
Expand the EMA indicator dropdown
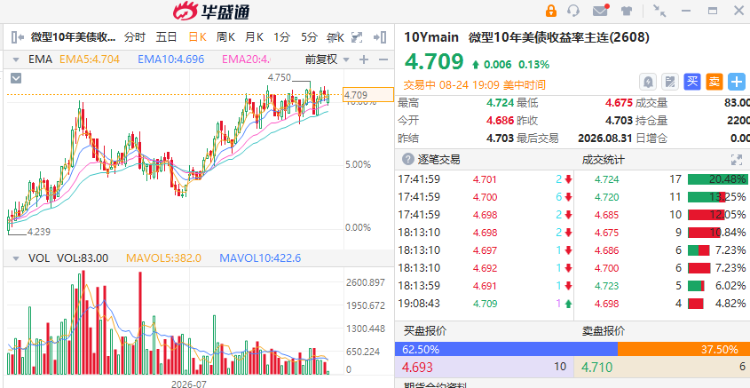[x=16, y=60]
